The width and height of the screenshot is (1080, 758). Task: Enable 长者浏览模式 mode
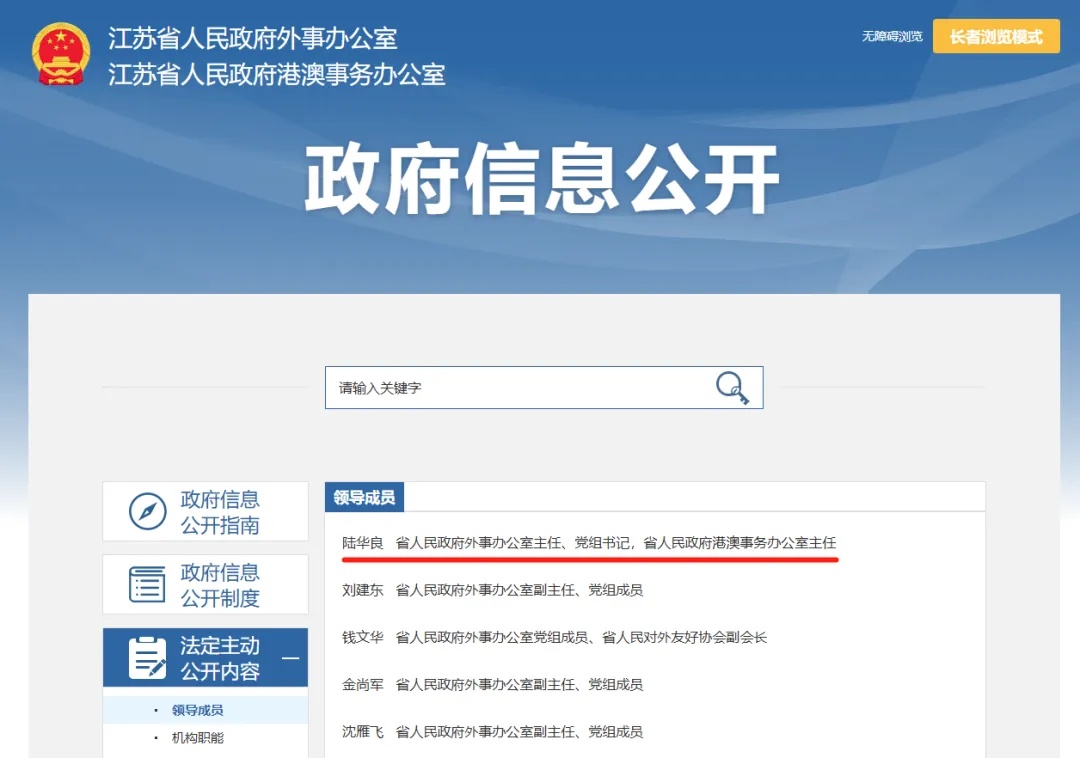pyautogui.click(x=995, y=37)
